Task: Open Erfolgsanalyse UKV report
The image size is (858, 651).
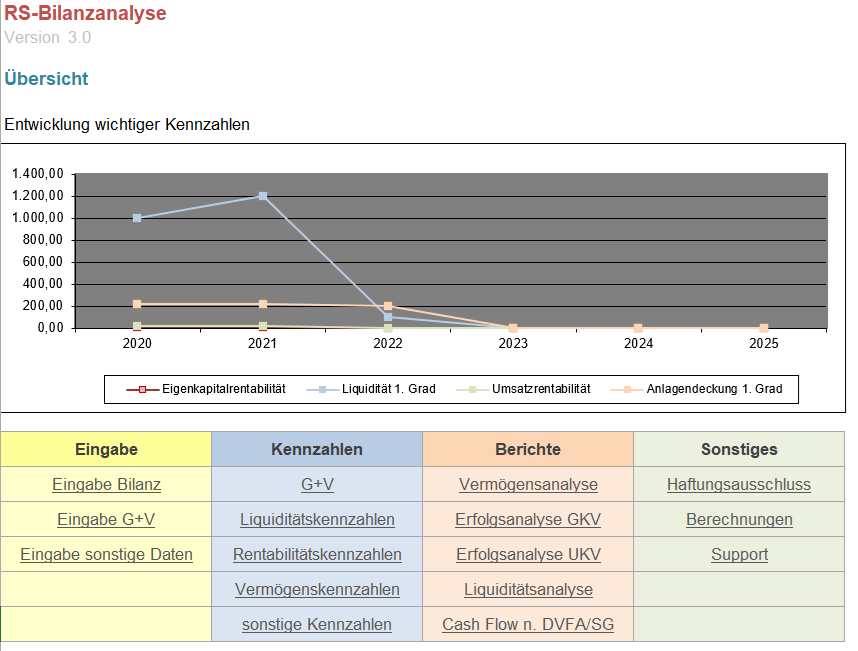Action: click(528, 554)
